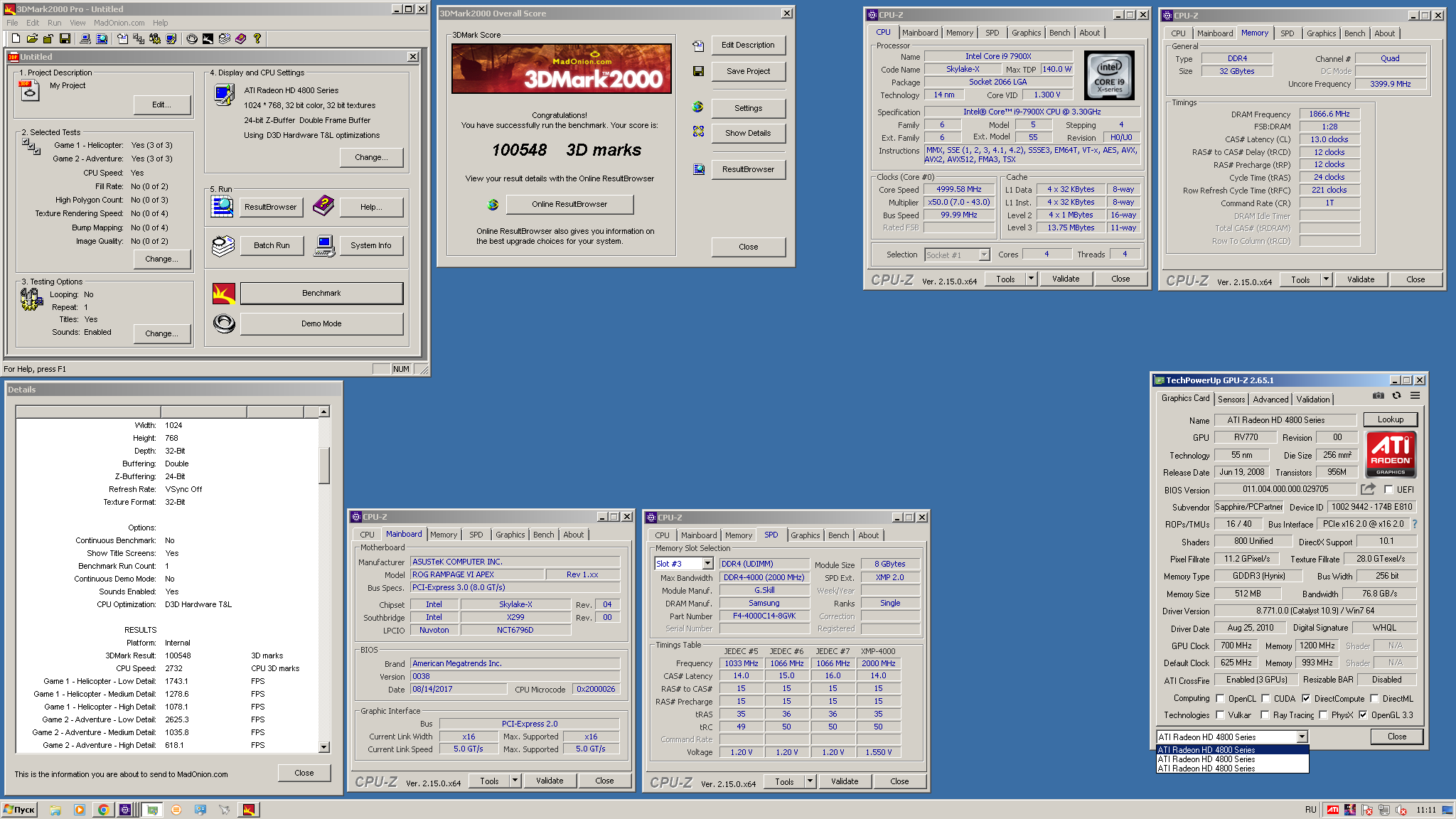
Task: Toggle OpenCL checkbox in GPU-Z
Action: 1220,698
